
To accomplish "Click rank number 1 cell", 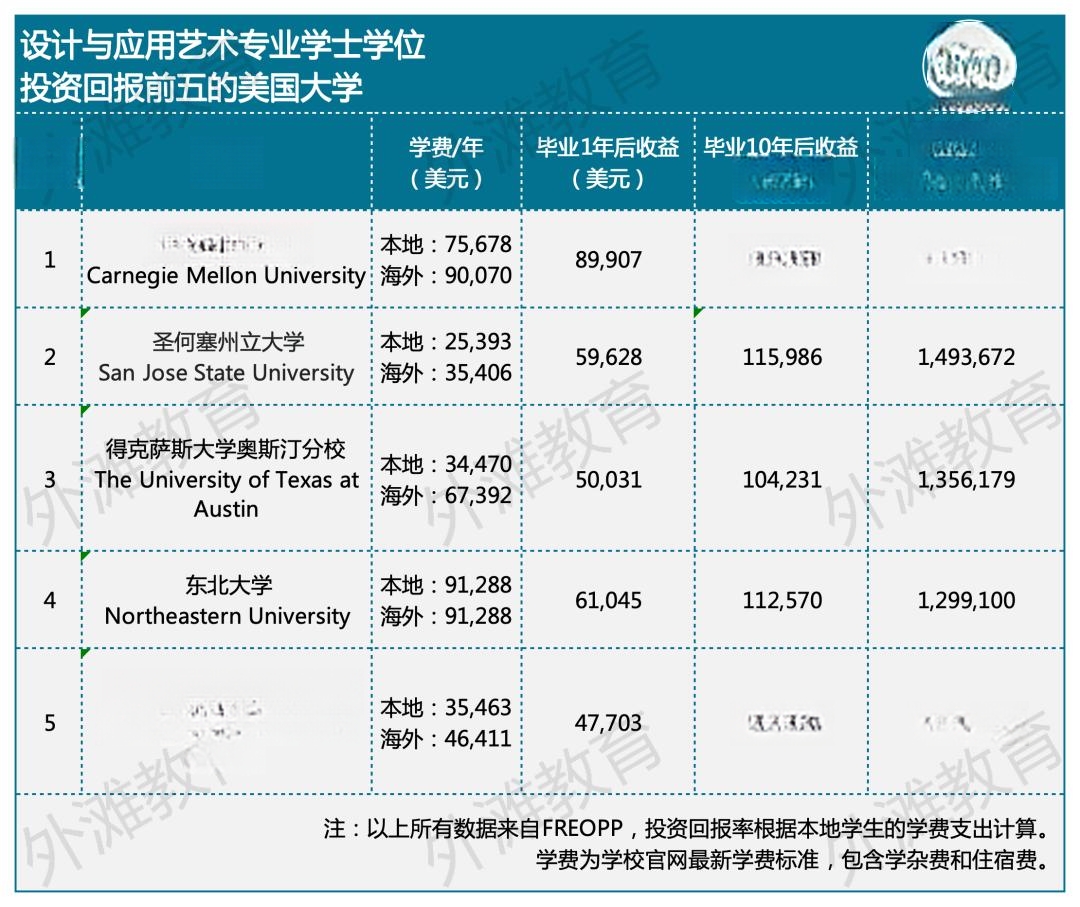I will [x=50, y=260].
